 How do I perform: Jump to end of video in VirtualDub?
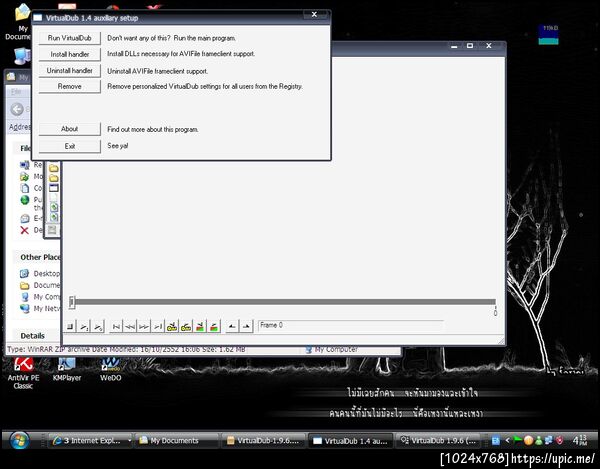[x=158, y=326]
